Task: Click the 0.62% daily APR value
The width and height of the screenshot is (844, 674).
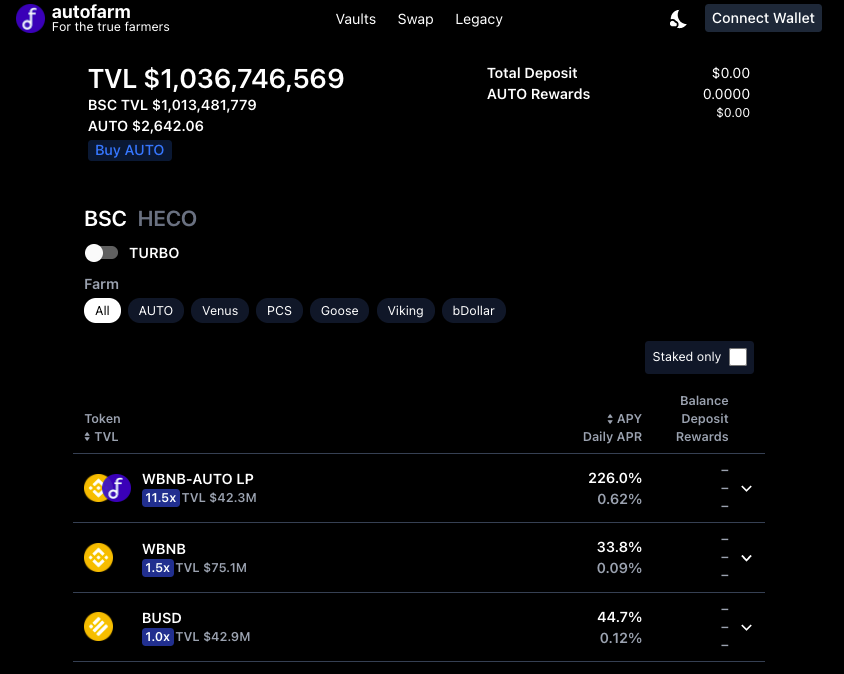Action: [x=619, y=500]
